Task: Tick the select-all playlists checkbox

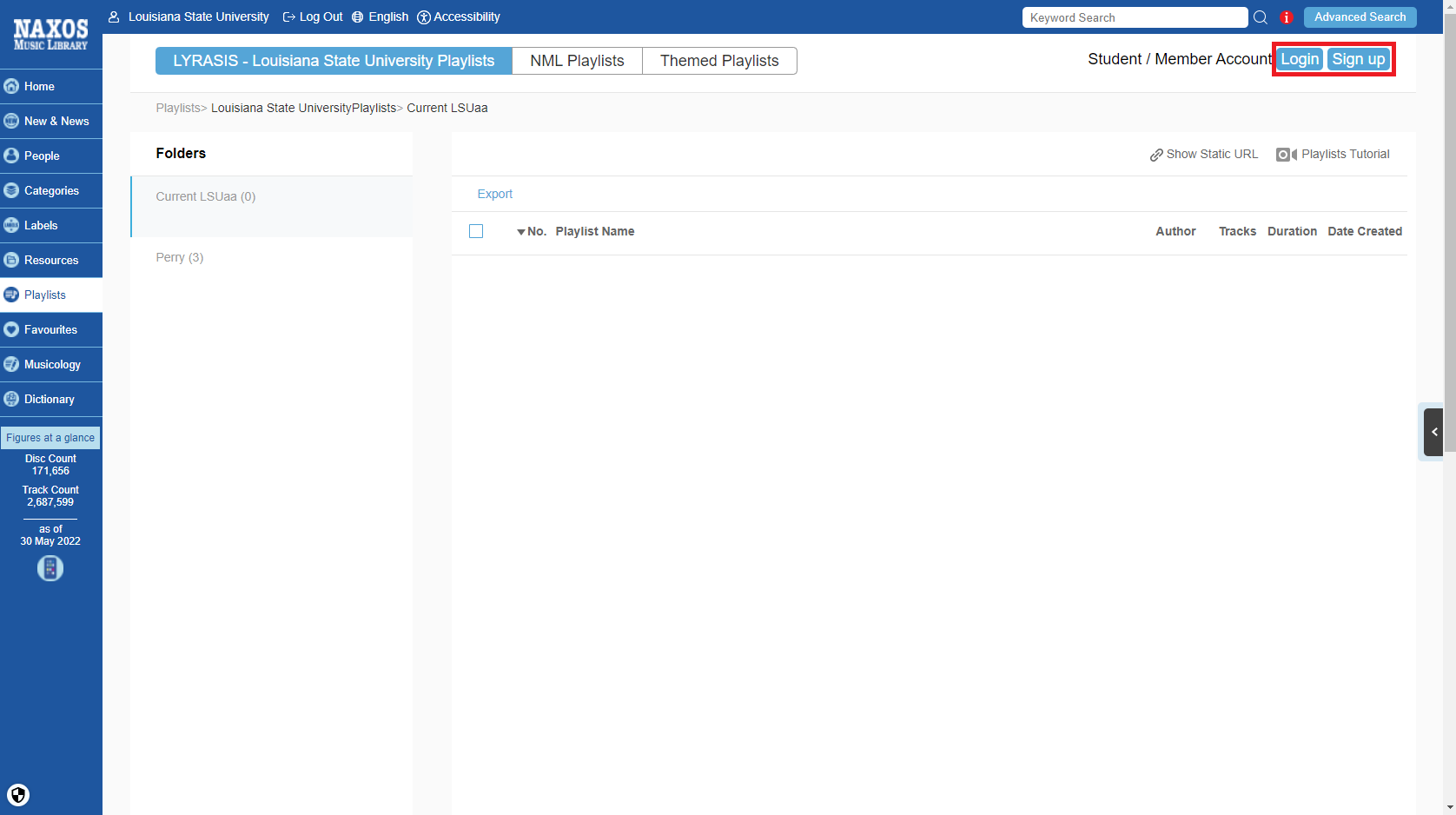Action: (476, 231)
